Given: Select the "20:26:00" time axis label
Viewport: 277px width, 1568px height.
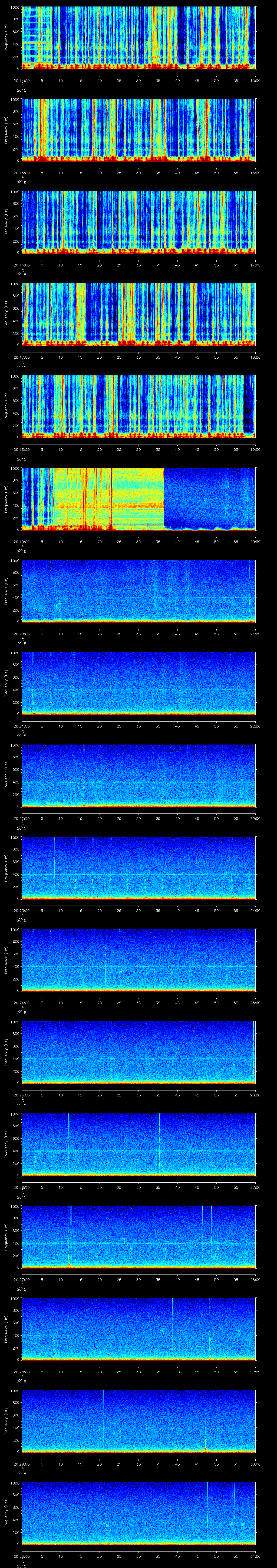Looking at the screenshot, I should click(22, 1187).
